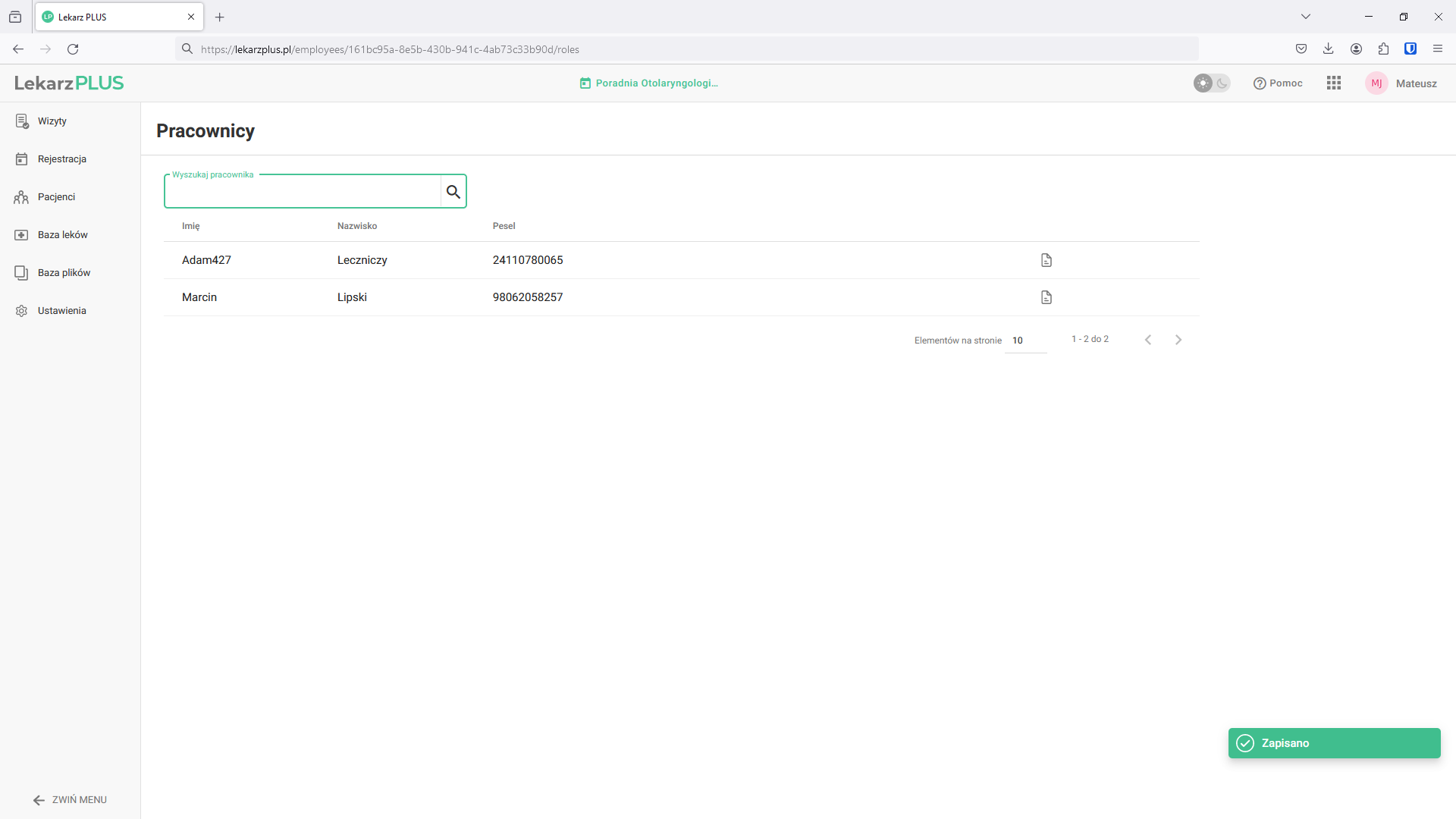Collapse sidebar with ZWIŃ MENU
The image size is (1456, 819).
(x=70, y=799)
